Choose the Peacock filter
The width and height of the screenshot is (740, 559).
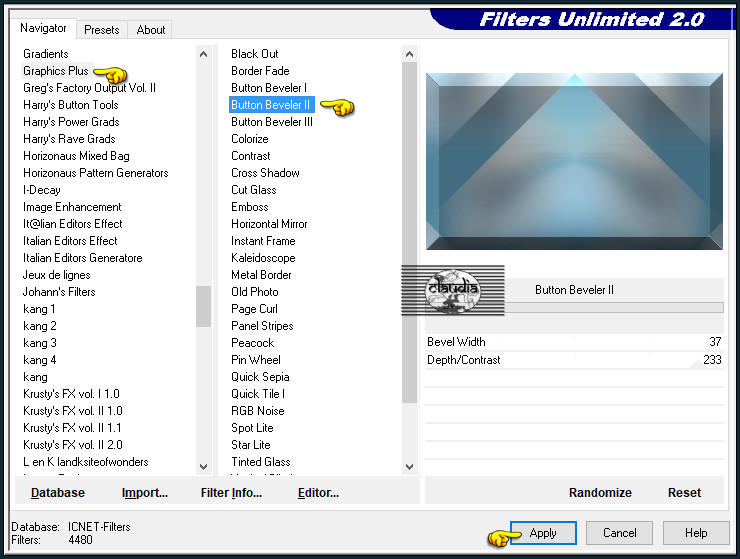coord(252,343)
